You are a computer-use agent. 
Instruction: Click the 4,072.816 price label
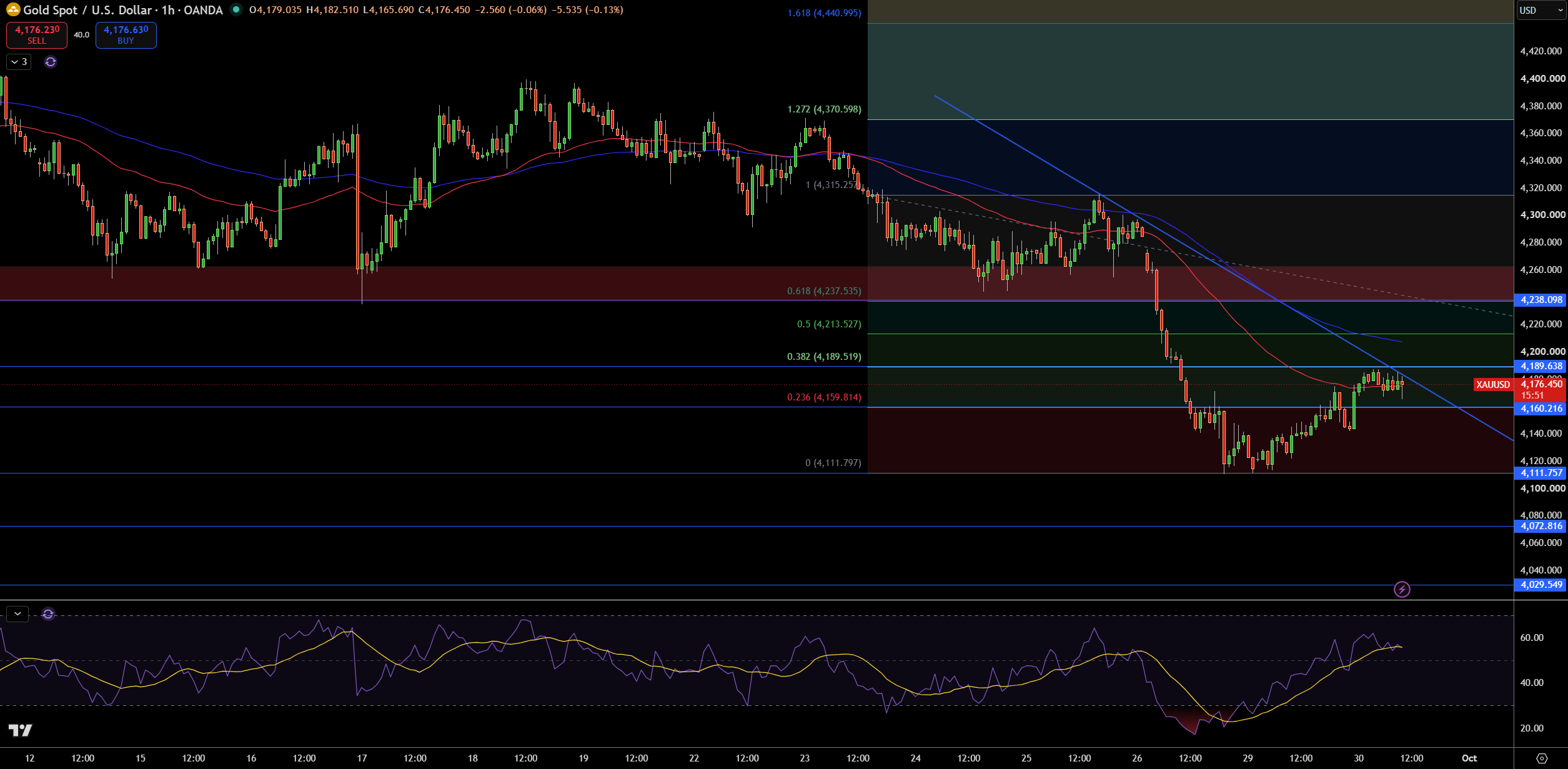coord(1541,526)
